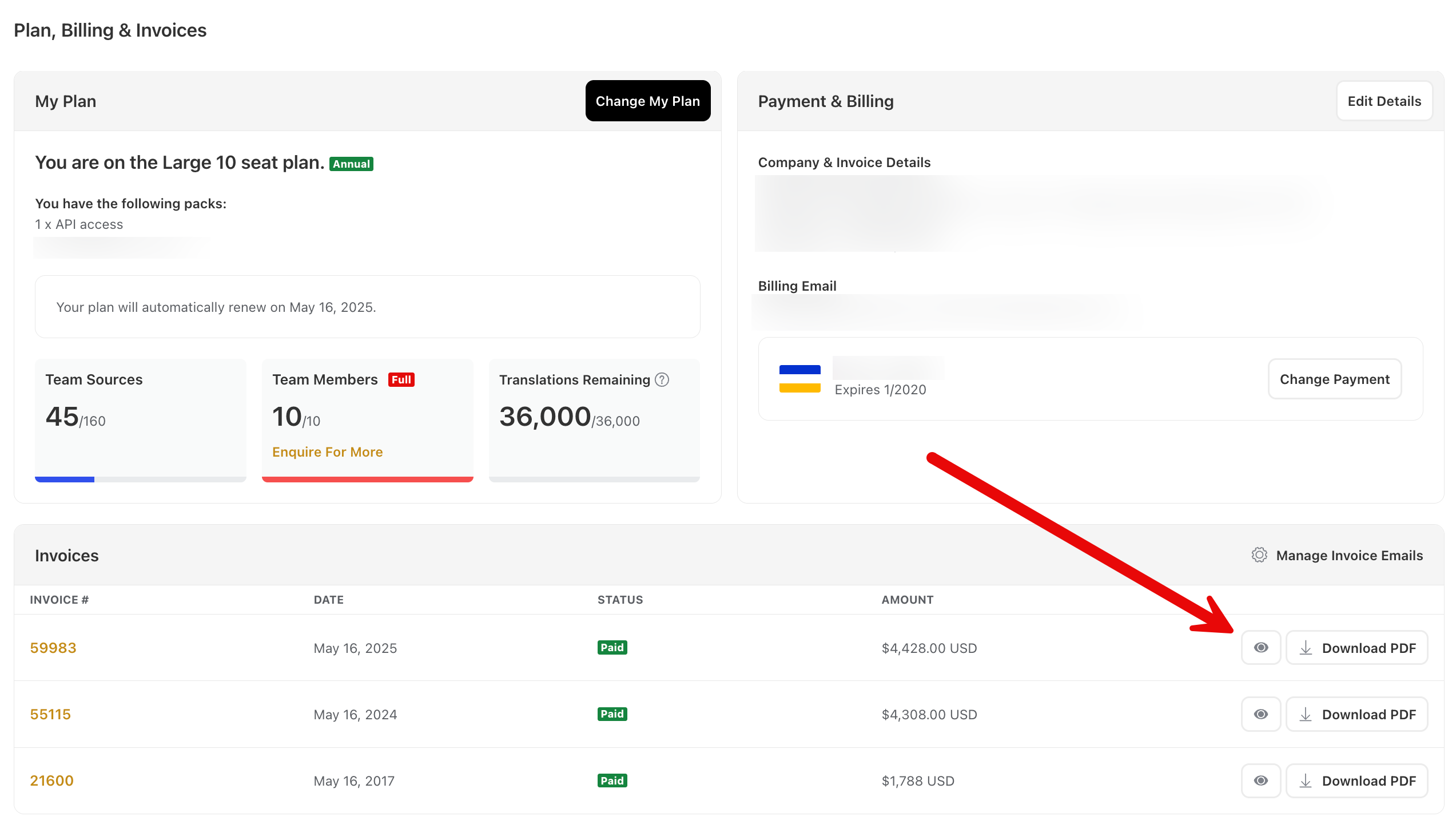Image resolution: width=1456 pixels, height=832 pixels.
Task: Open Edit Details in Payment & Billing
Action: (x=1385, y=101)
